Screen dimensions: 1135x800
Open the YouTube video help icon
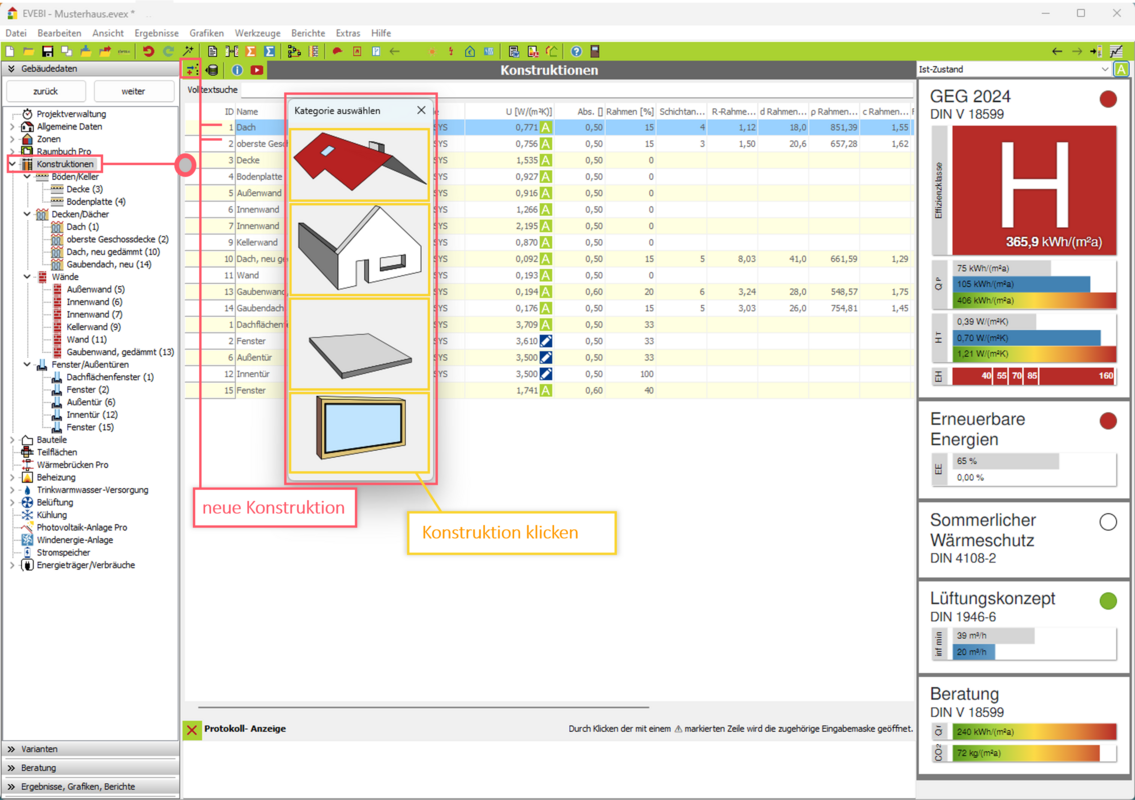pos(257,70)
